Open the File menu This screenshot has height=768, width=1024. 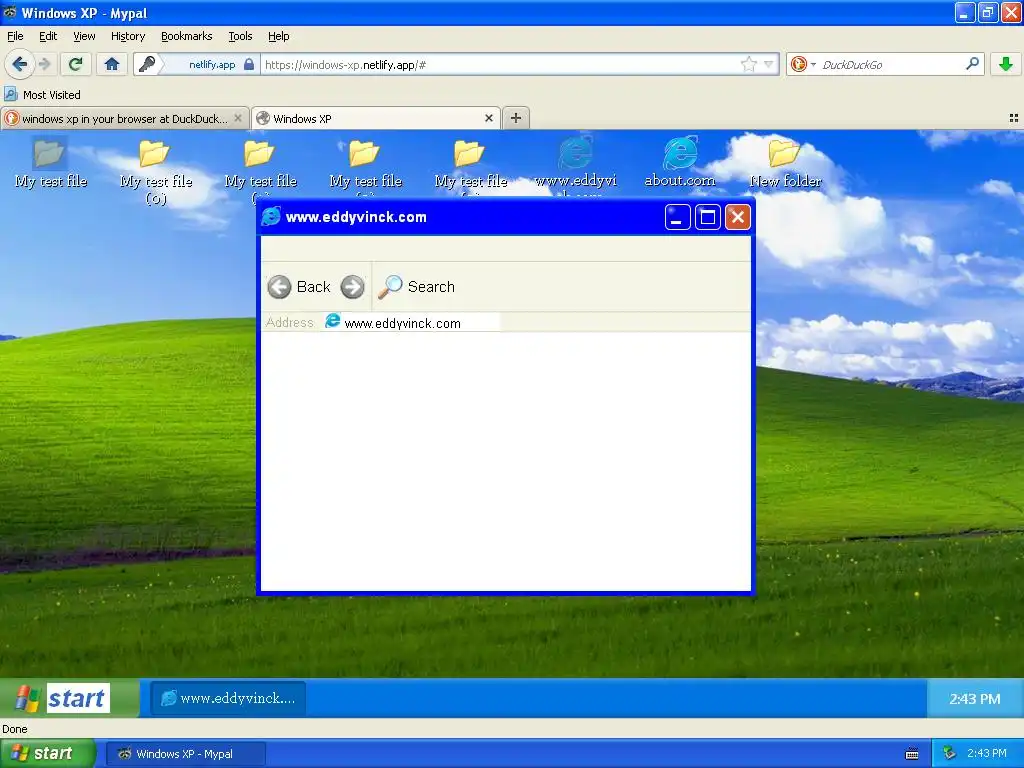pos(15,36)
